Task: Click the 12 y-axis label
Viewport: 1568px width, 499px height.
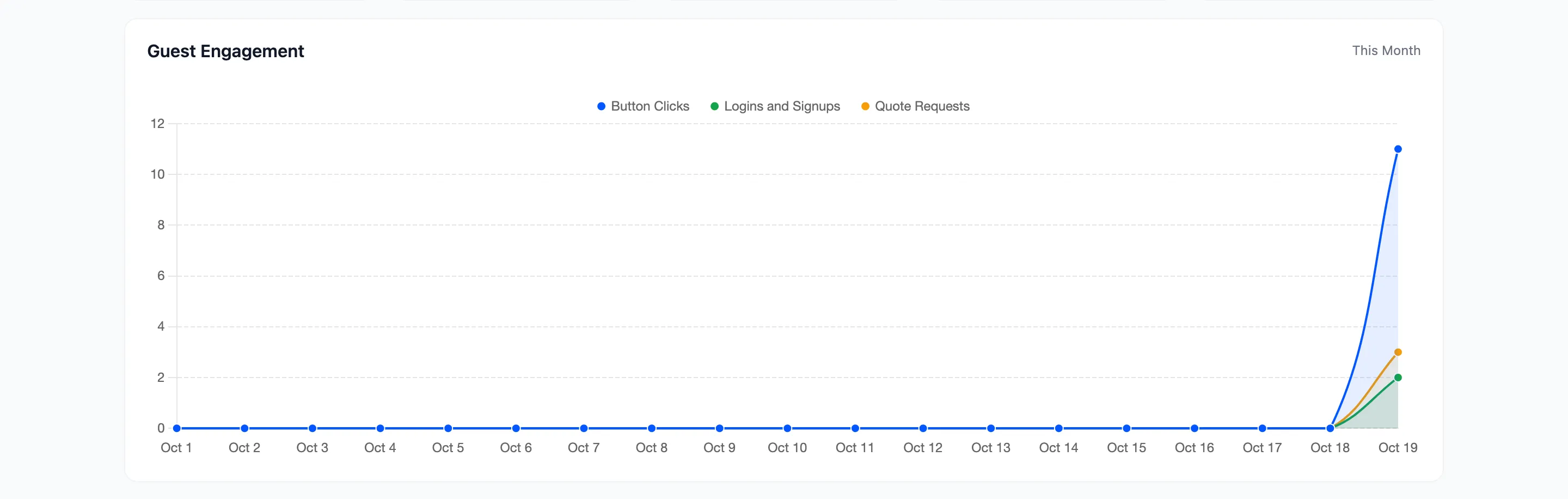Action: (158, 124)
